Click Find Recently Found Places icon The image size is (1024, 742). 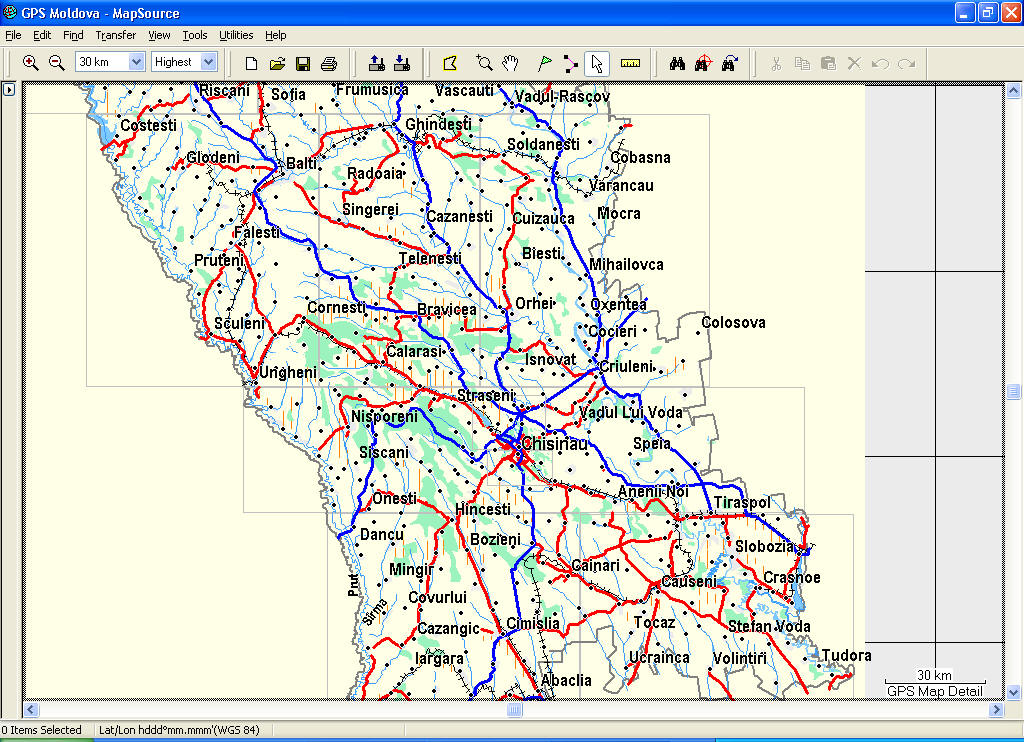(x=729, y=63)
